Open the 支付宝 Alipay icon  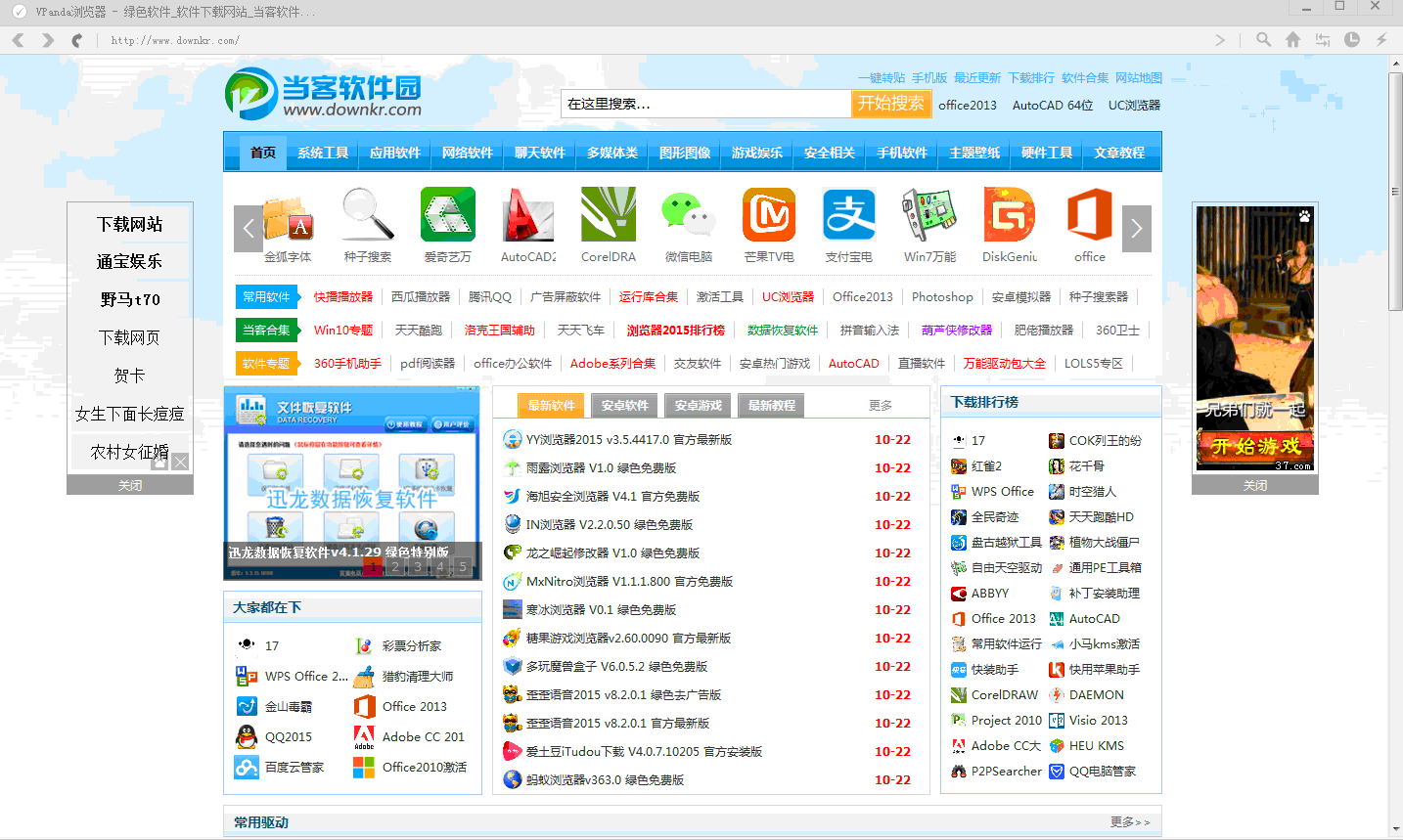point(849,214)
